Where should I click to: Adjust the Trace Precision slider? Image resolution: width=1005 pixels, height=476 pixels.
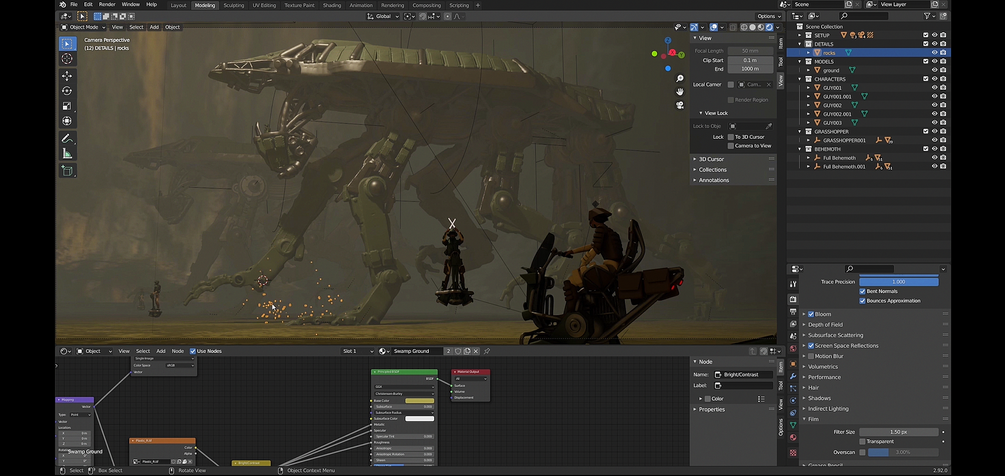point(898,282)
